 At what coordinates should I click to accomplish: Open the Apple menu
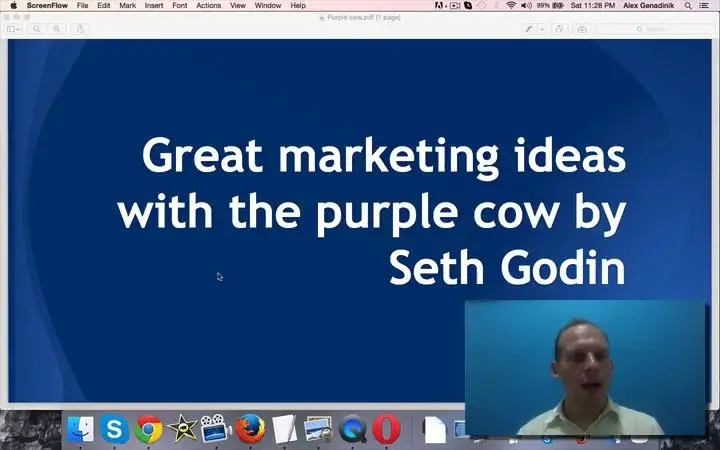click(13, 6)
